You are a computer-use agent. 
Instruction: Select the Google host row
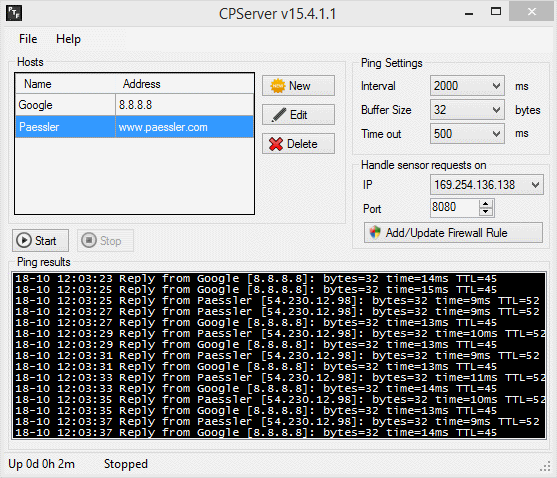coord(134,105)
